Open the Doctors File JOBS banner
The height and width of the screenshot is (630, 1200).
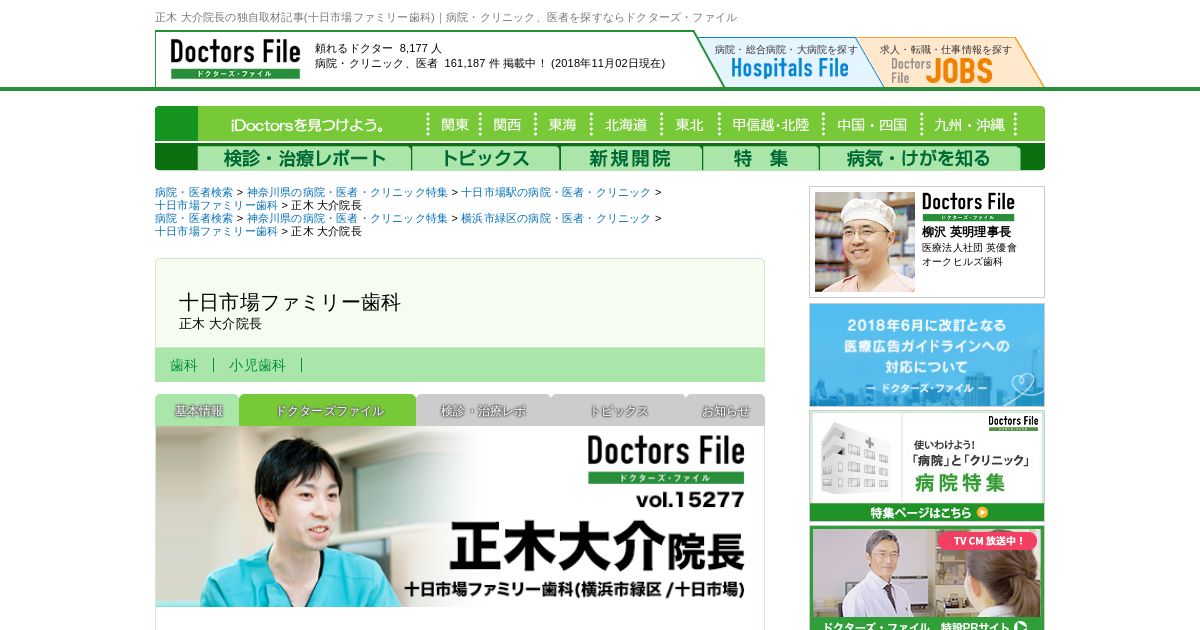click(950, 62)
